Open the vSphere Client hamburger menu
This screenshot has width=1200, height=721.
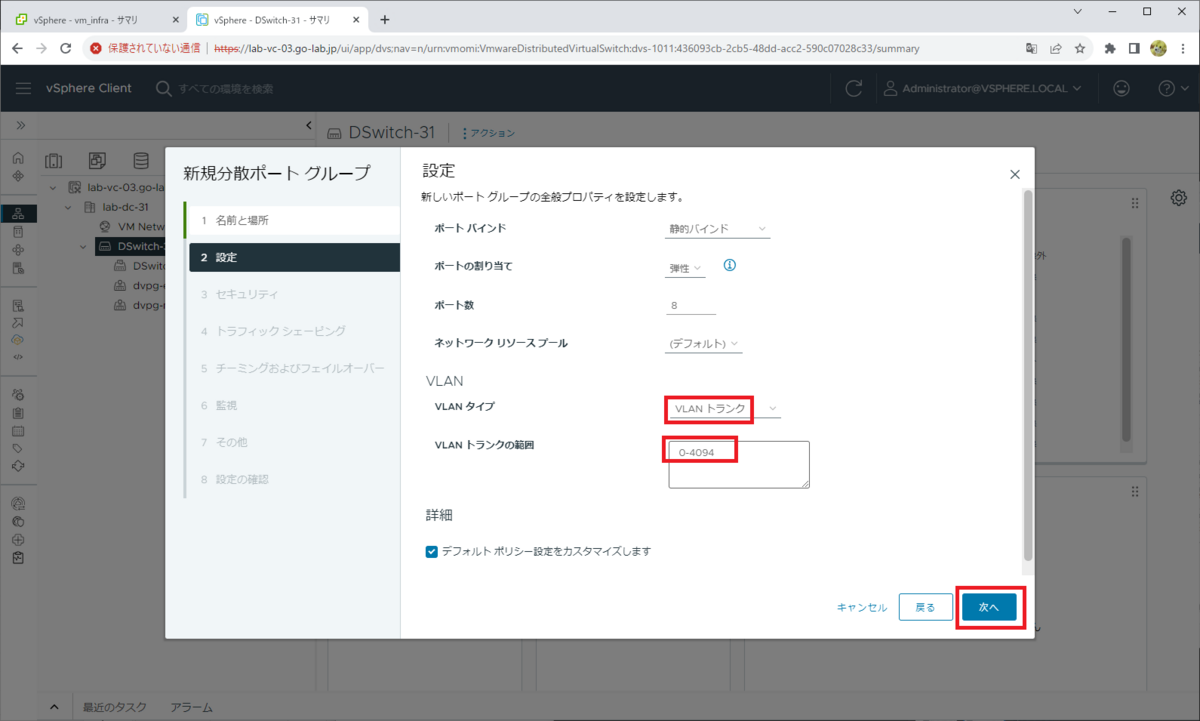(24, 88)
